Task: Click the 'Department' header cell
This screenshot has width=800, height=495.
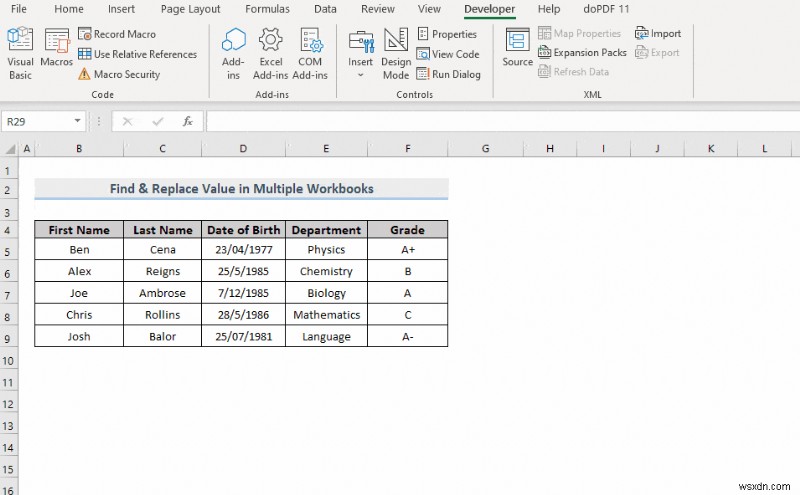Action: click(x=326, y=230)
